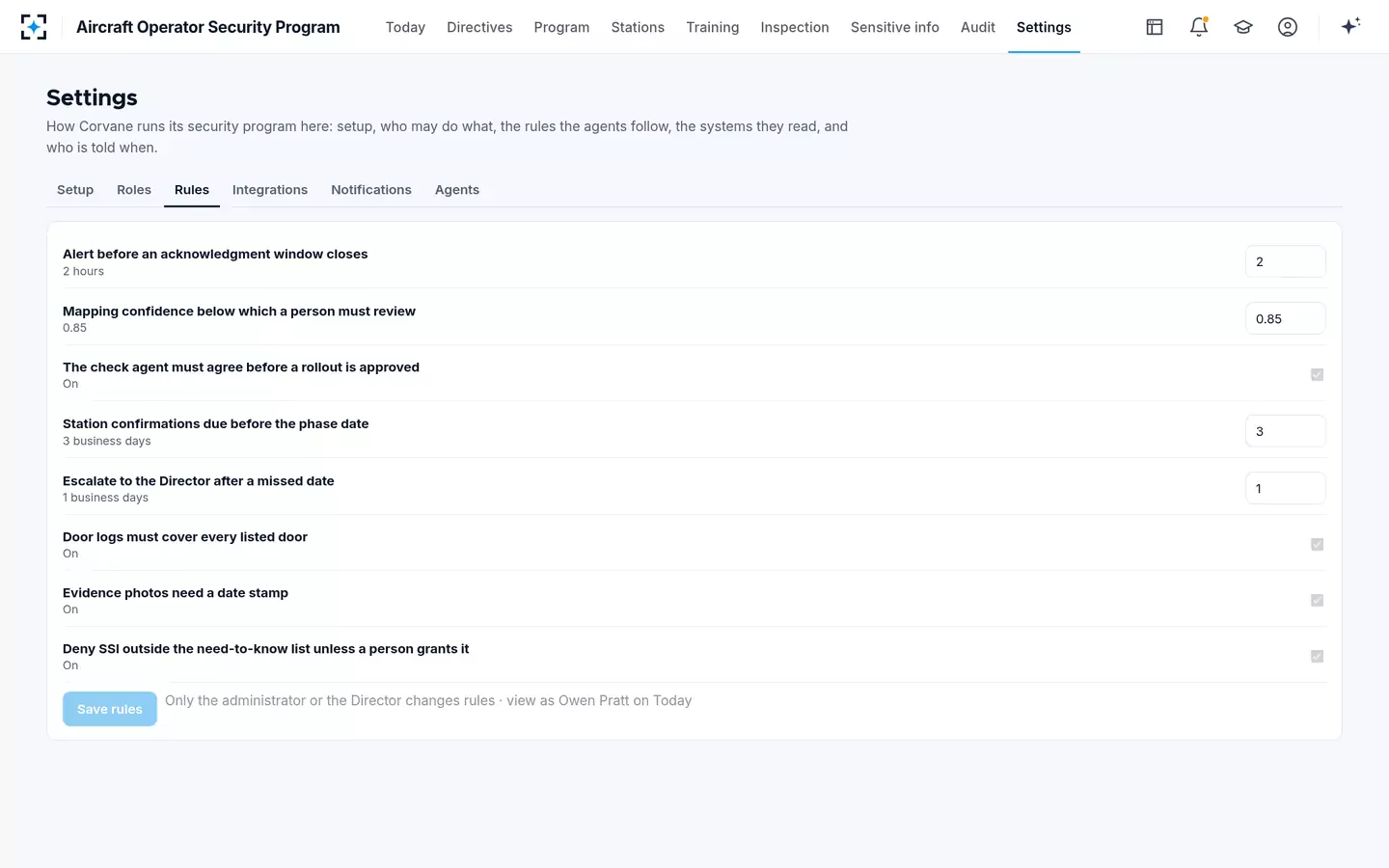This screenshot has height=868, width=1389.
Task: Open the Audit nav item
Action: (978, 27)
